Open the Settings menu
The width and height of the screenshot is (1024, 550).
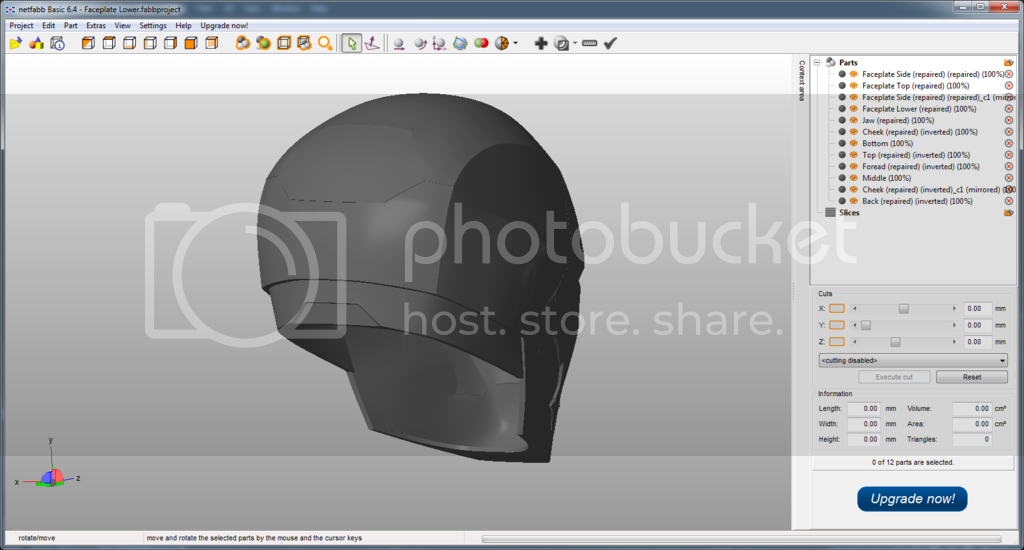(153, 25)
